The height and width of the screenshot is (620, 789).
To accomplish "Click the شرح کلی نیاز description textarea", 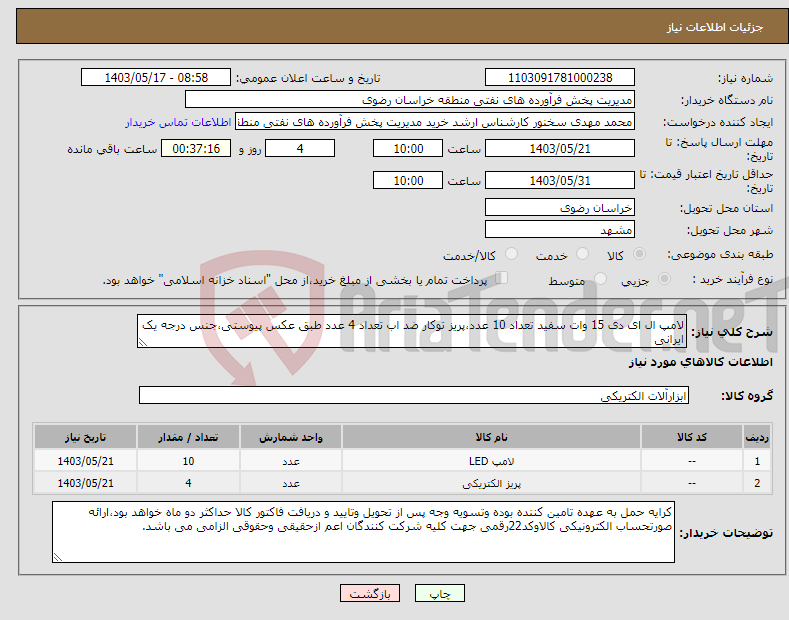I will [x=412, y=331].
